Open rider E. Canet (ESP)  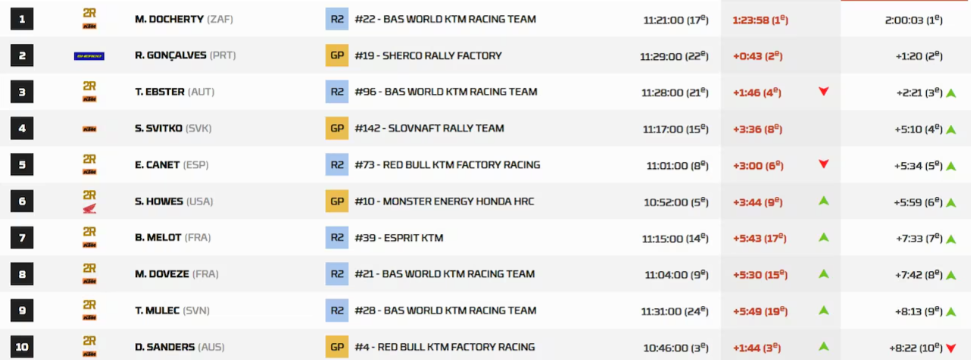pyautogui.click(x=172, y=165)
